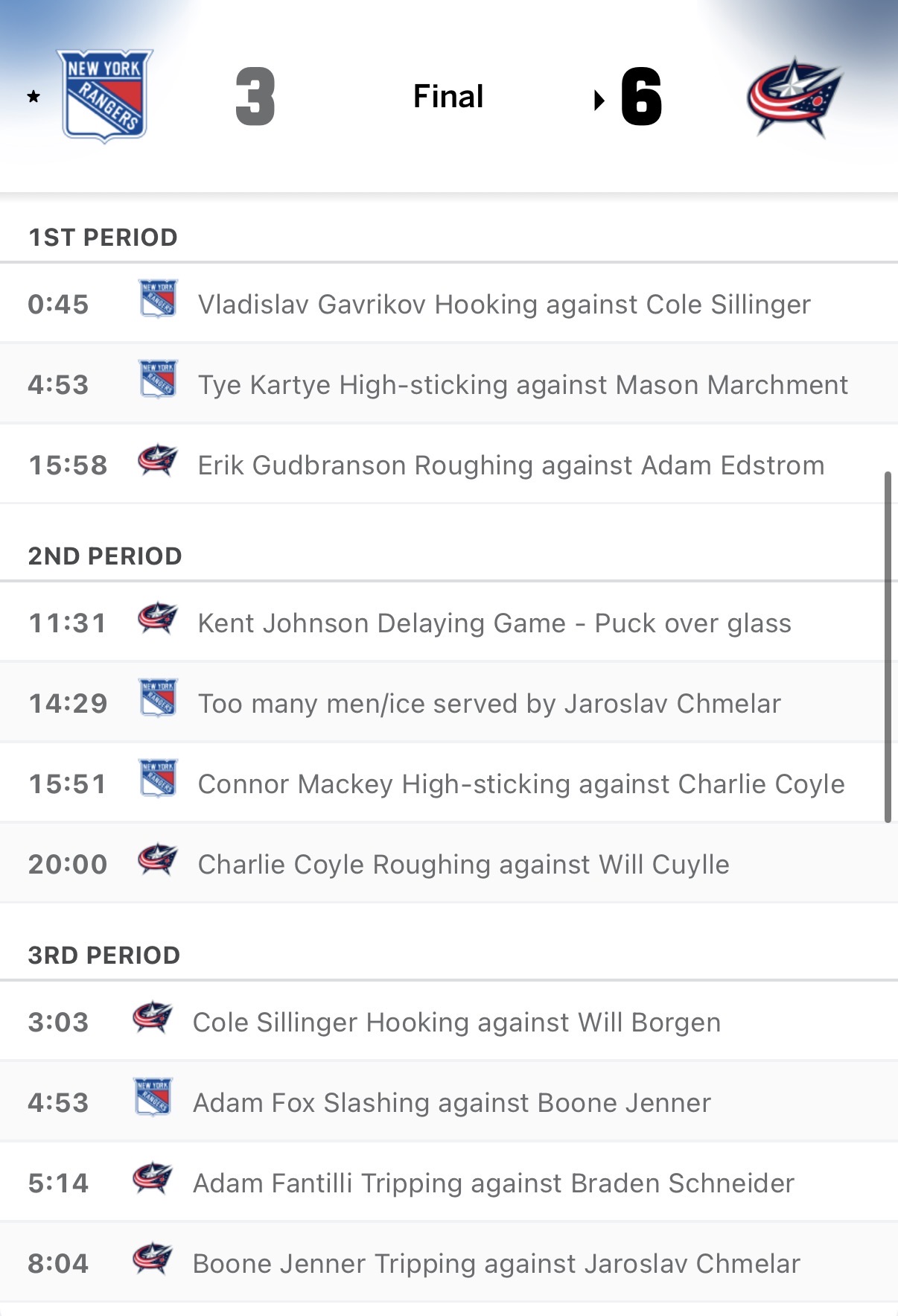
Task: Open Tye Kartye High-sticking penalty entry
Action: click(522, 385)
